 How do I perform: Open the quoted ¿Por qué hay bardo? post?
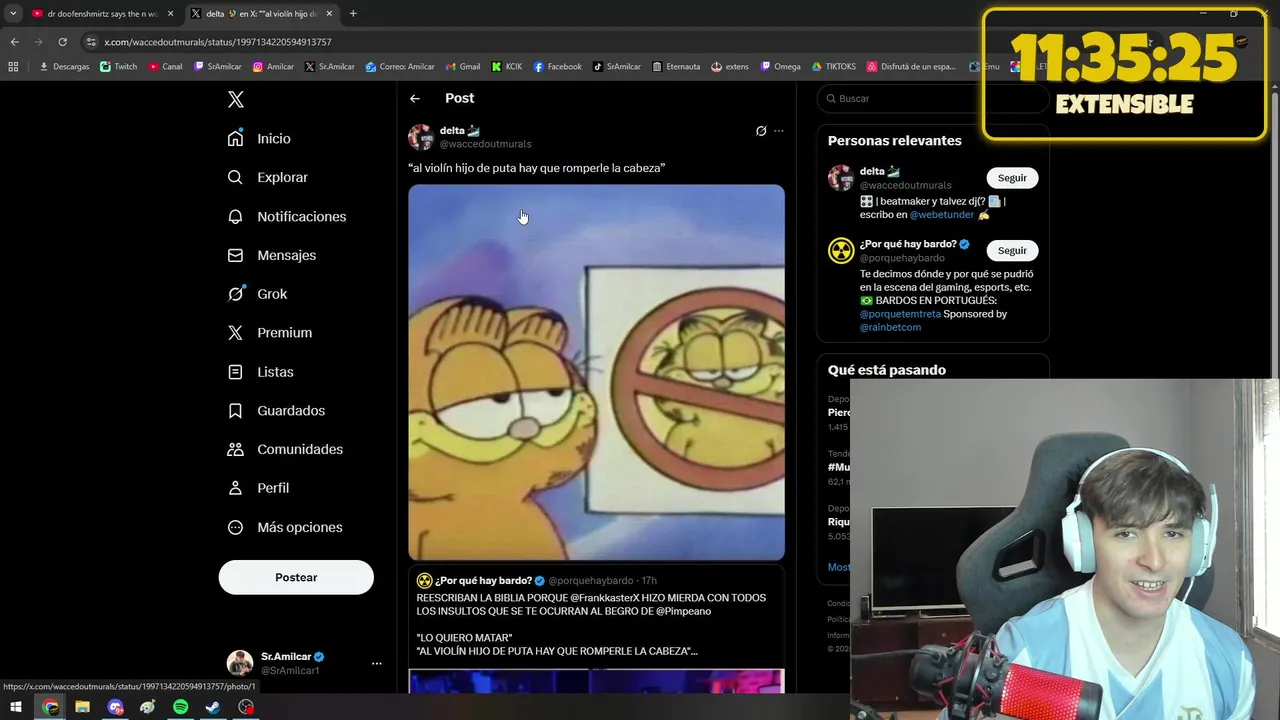(596, 630)
